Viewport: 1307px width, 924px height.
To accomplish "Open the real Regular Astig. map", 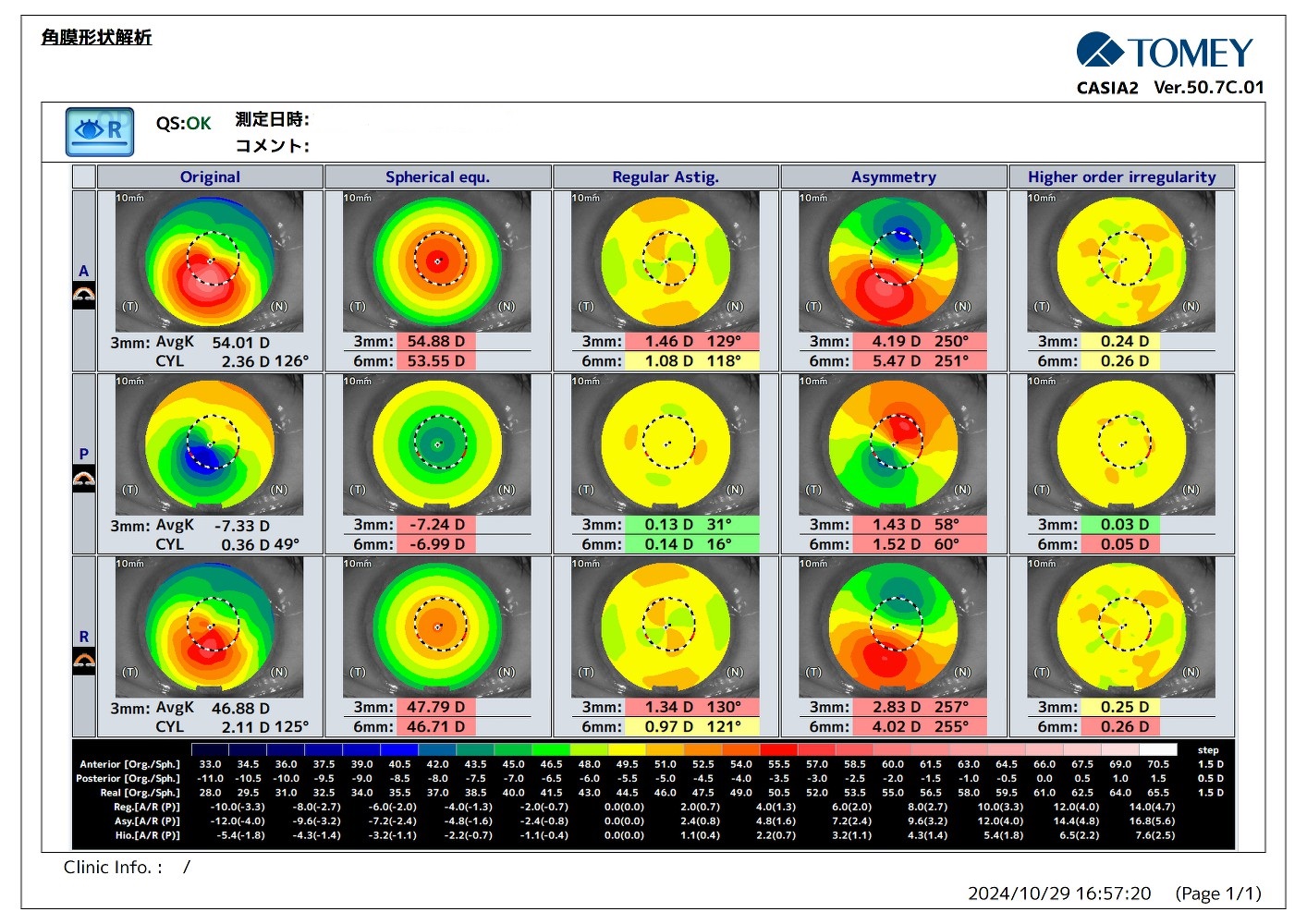I will [x=666, y=627].
